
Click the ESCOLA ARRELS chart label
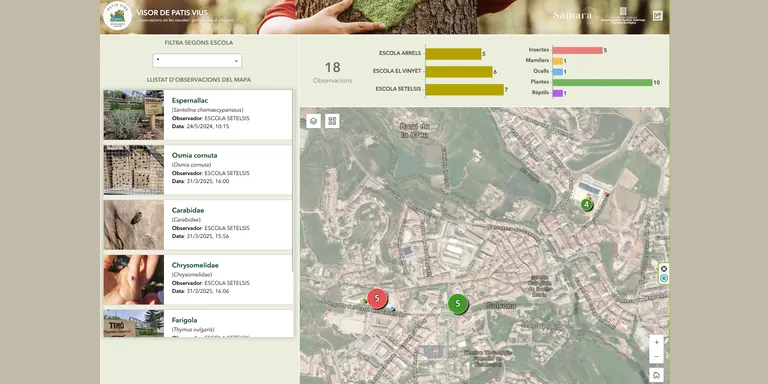[400, 53]
